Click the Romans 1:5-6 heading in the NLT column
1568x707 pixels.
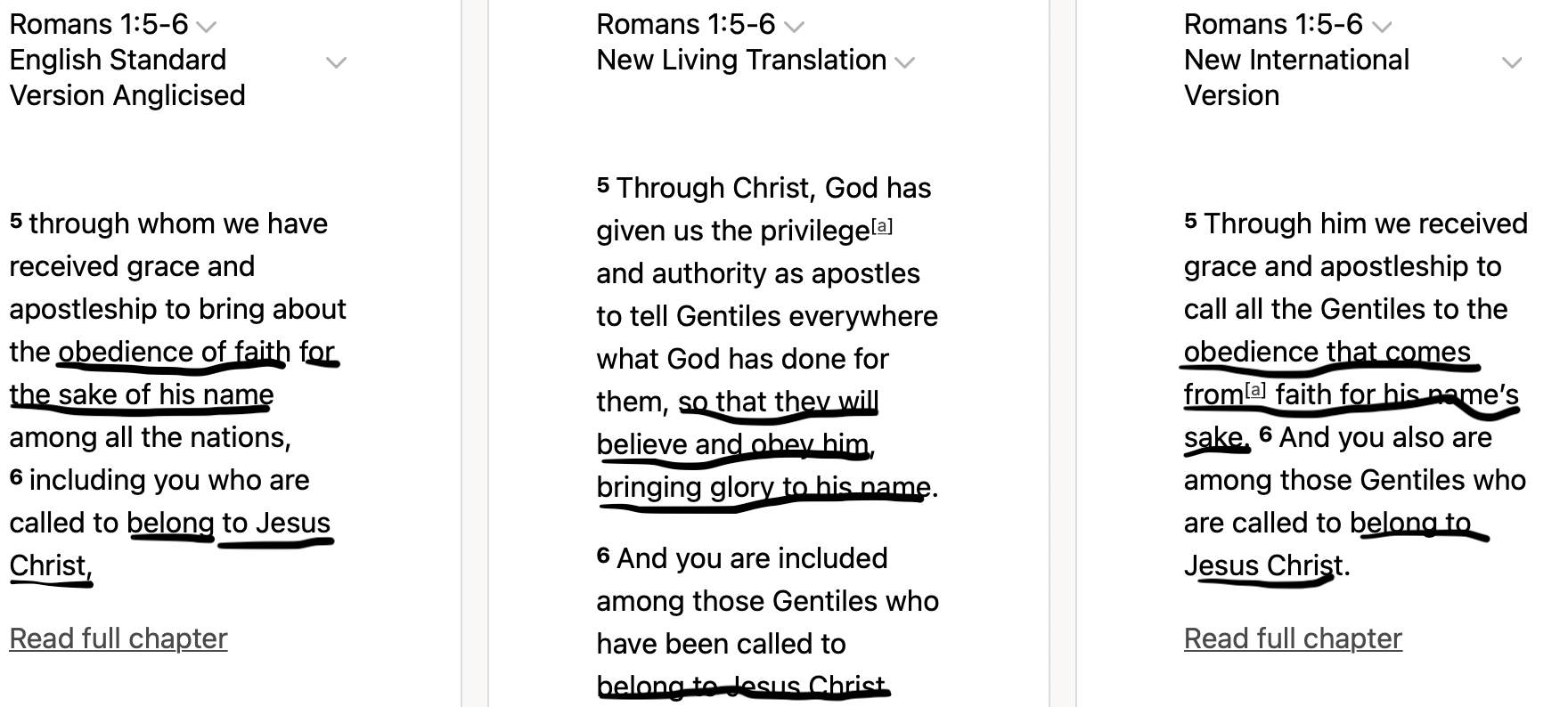685,24
